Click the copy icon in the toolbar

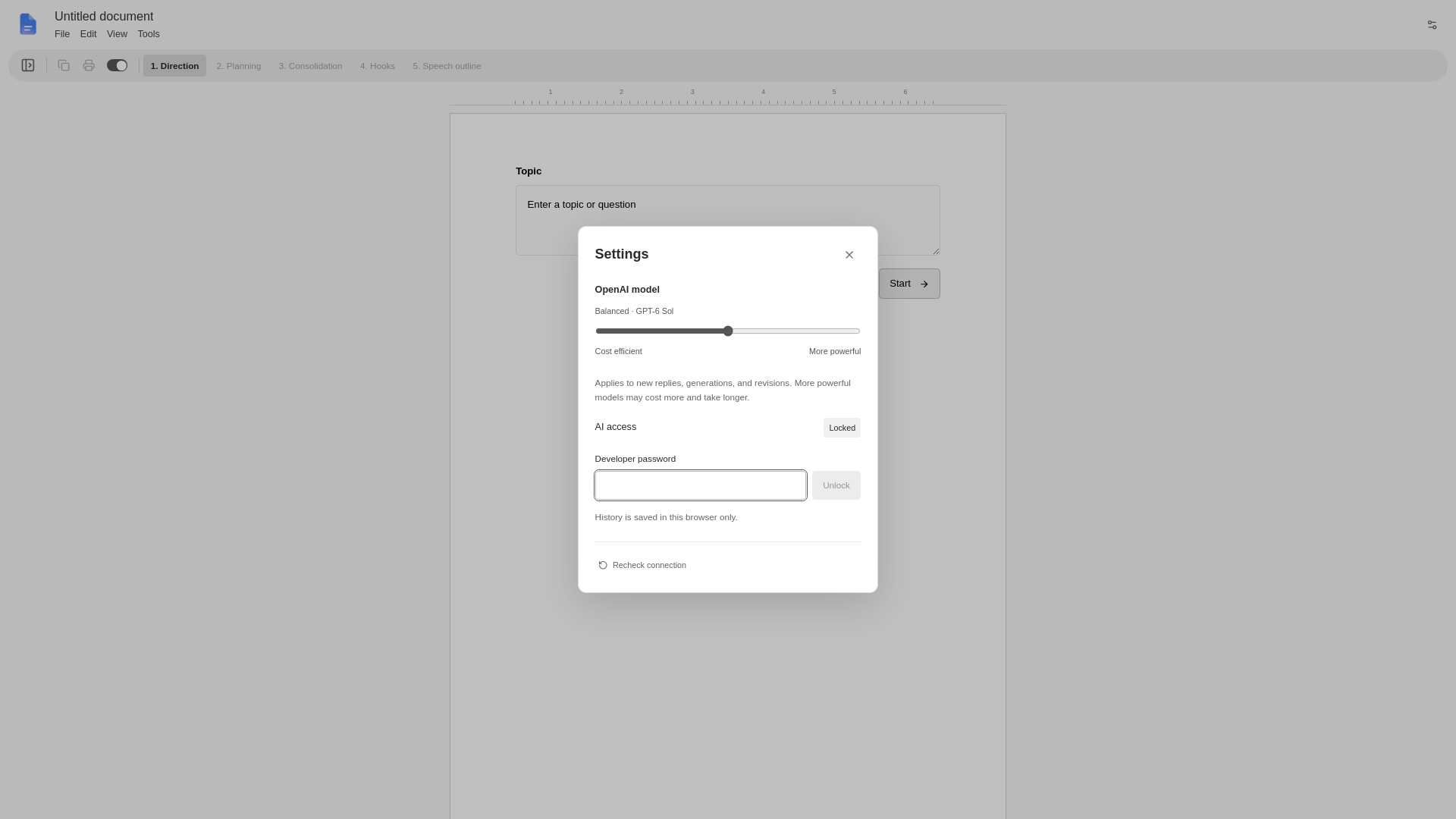[64, 65]
